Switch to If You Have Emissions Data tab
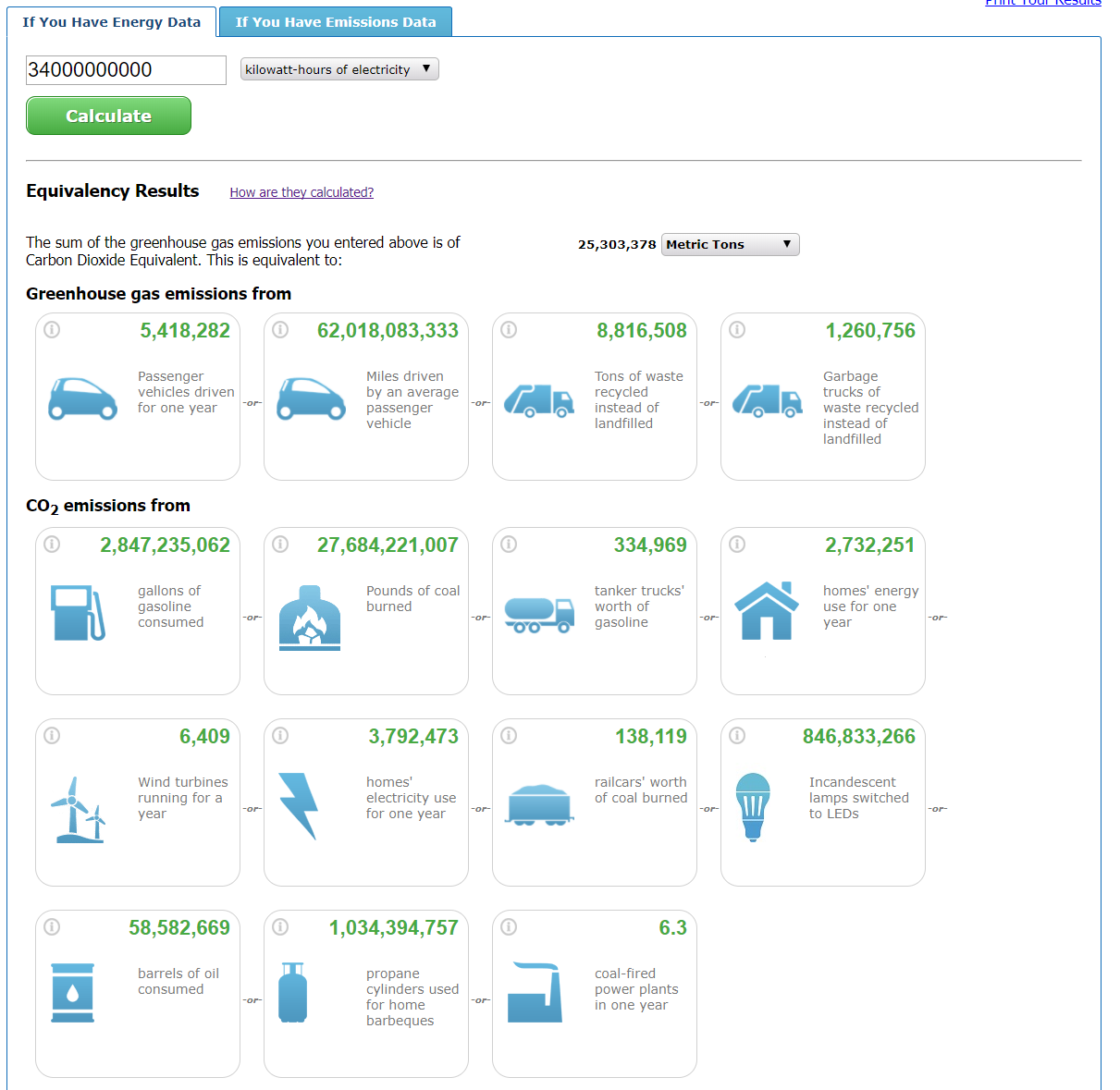1120x1090 pixels. [335, 22]
